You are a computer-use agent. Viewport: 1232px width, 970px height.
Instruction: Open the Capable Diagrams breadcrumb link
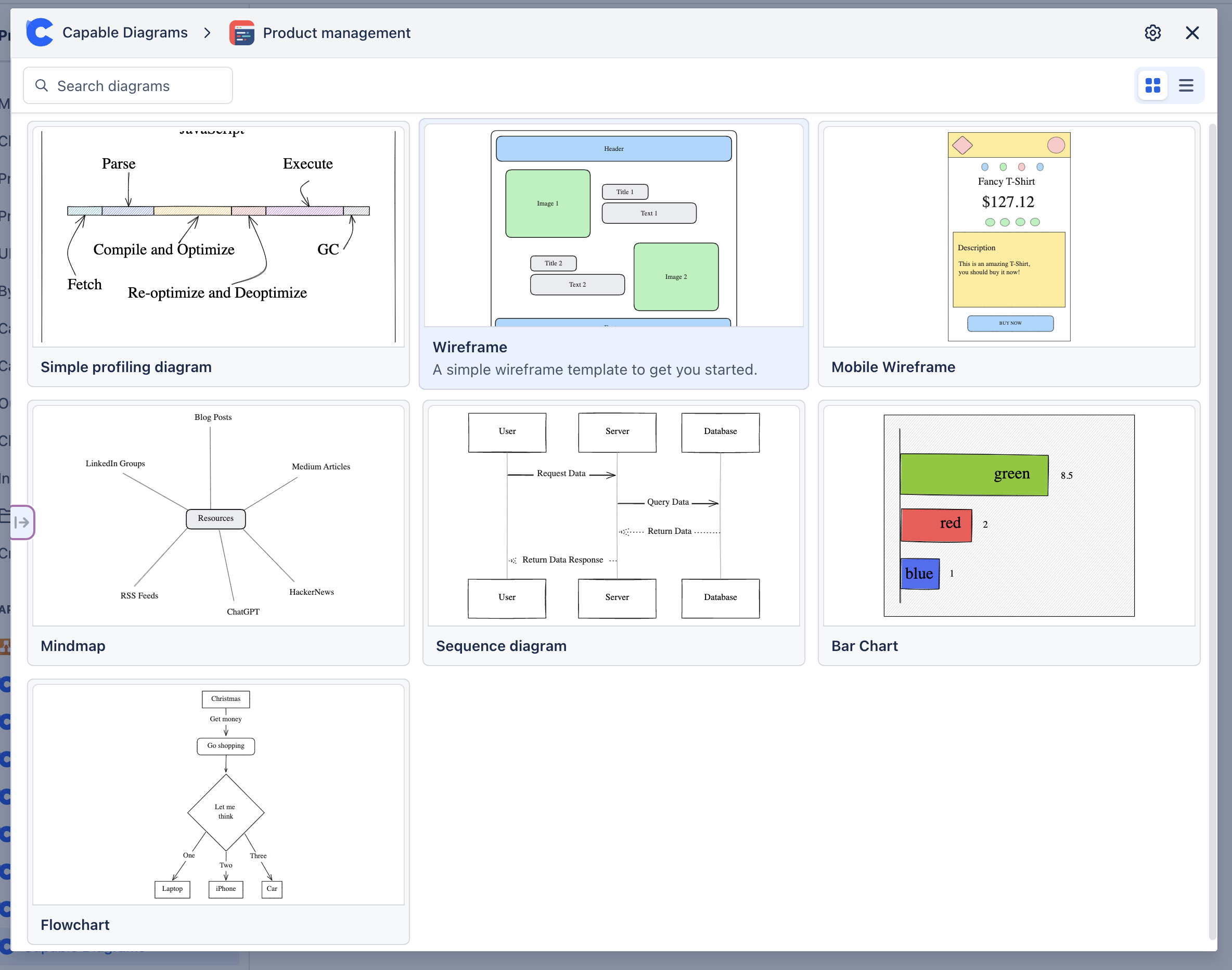coord(125,33)
